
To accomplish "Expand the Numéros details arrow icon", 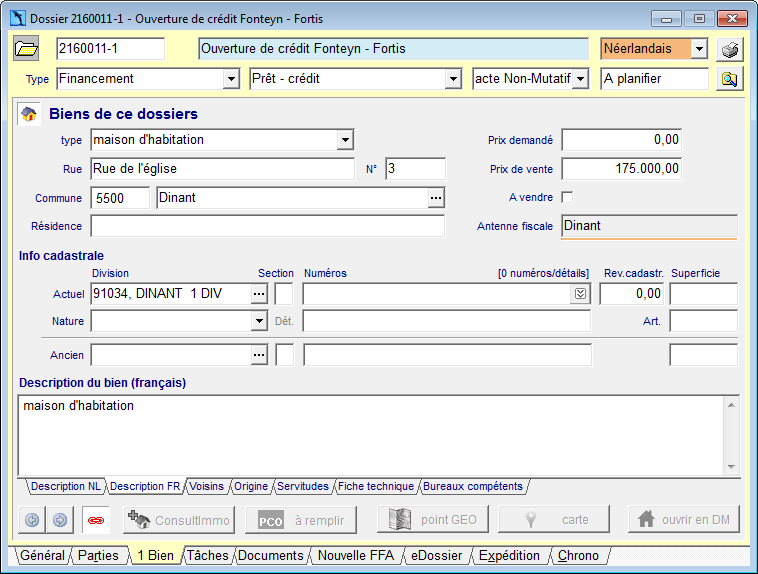I will click(581, 294).
